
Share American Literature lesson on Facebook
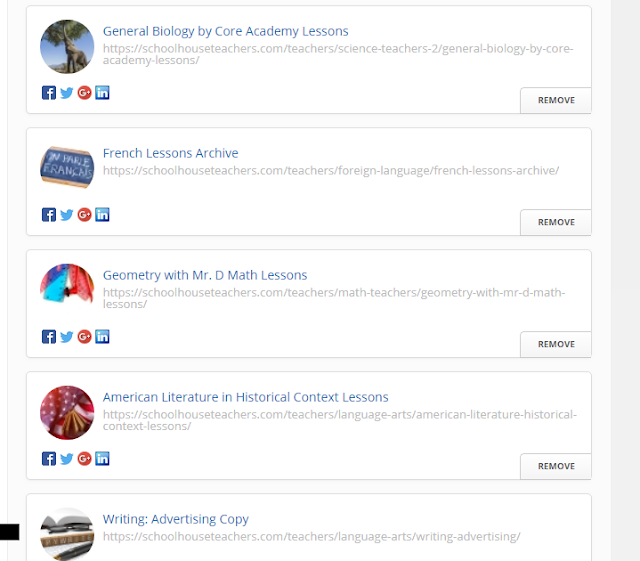click(49, 459)
